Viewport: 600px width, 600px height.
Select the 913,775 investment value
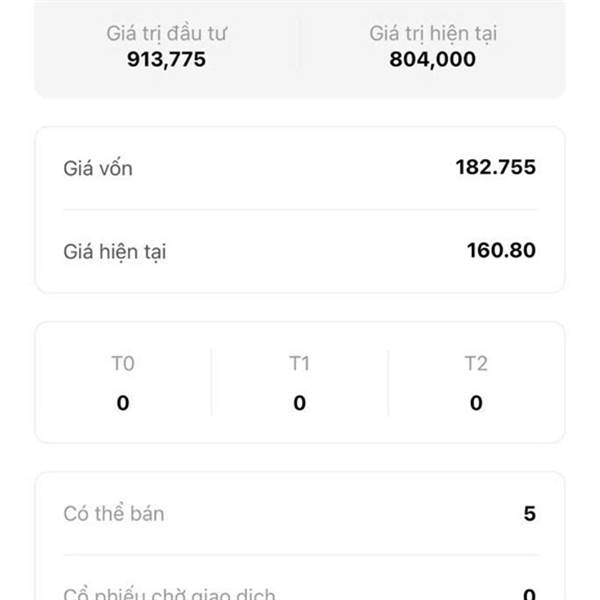166,59
